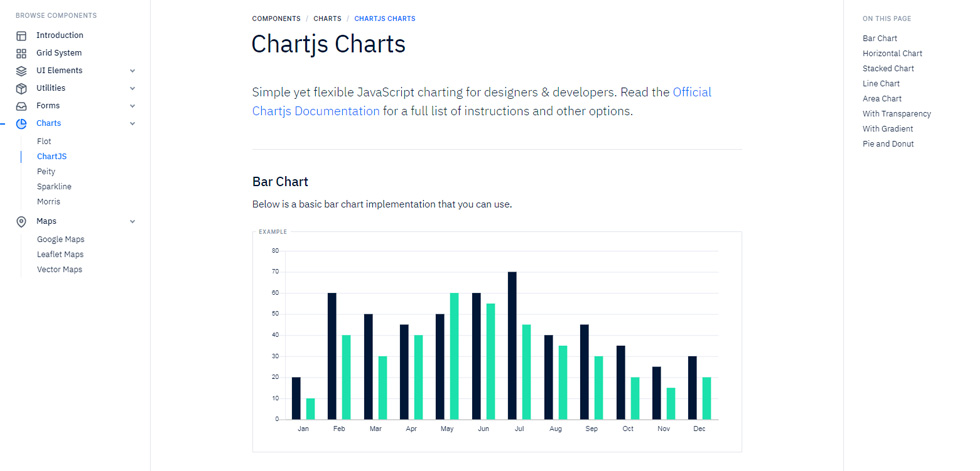Open the Vector Maps page
The height and width of the screenshot is (471, 980).
pyautogui.click(x=59, y=269)
